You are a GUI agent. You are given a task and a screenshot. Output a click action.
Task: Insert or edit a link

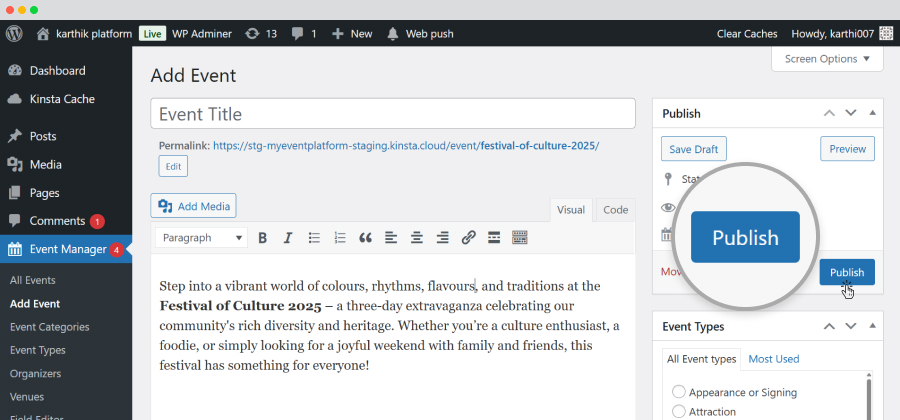click(468, 238)
